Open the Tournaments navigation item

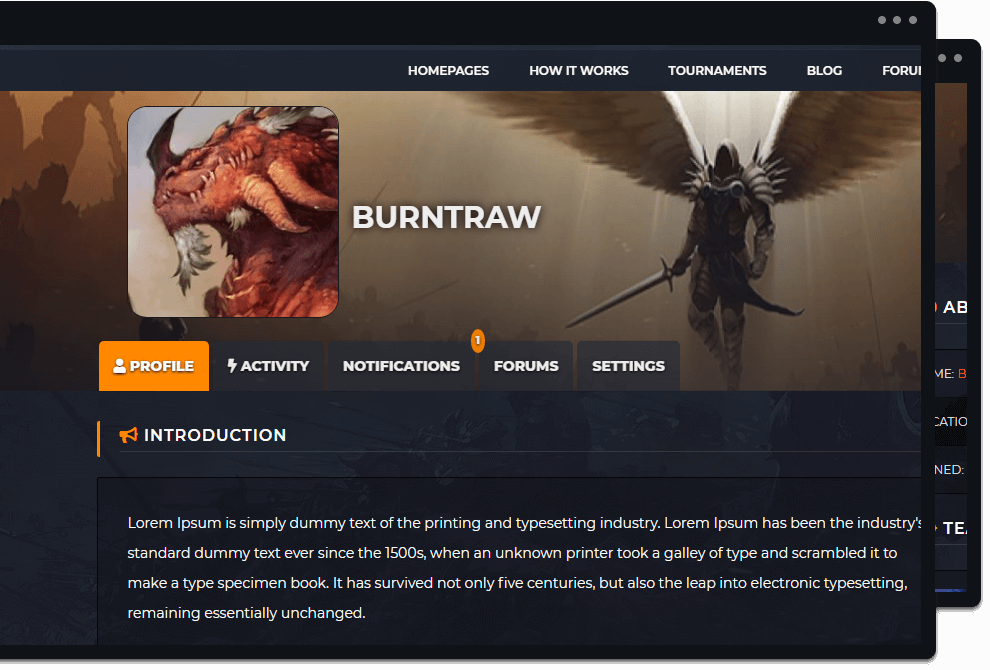click(717, 70)
